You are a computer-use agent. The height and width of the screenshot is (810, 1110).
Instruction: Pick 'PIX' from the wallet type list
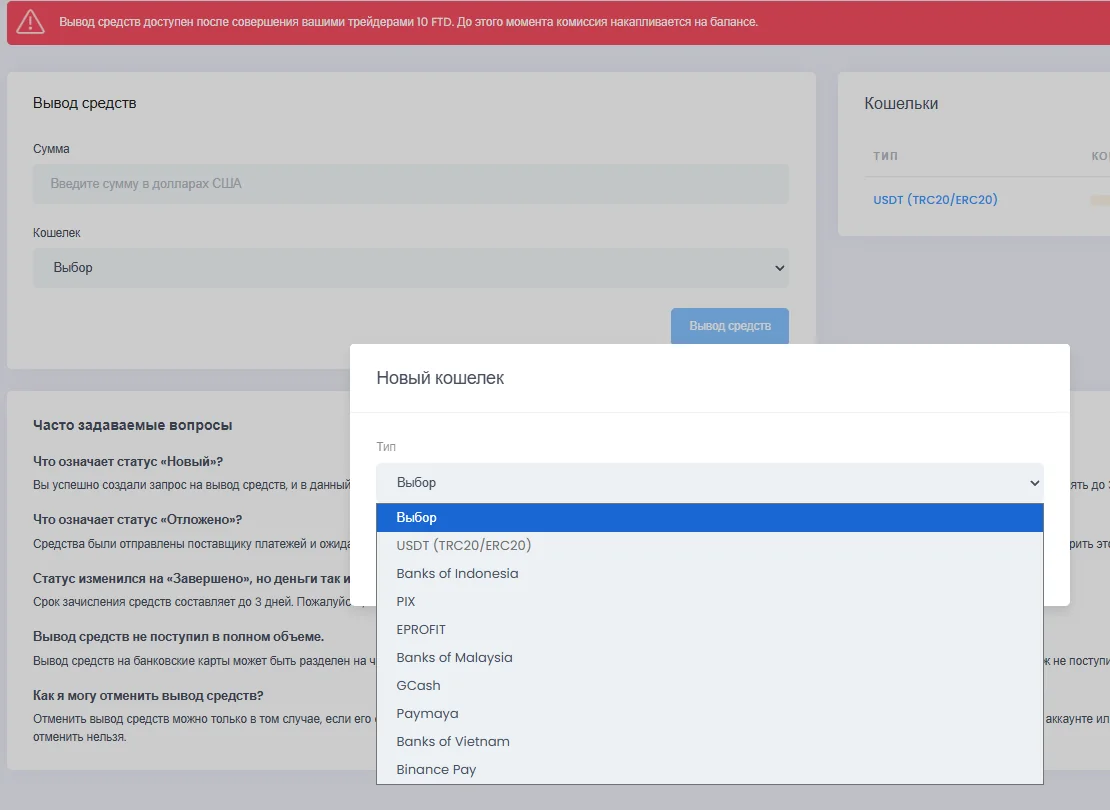(x=709, y=601)
